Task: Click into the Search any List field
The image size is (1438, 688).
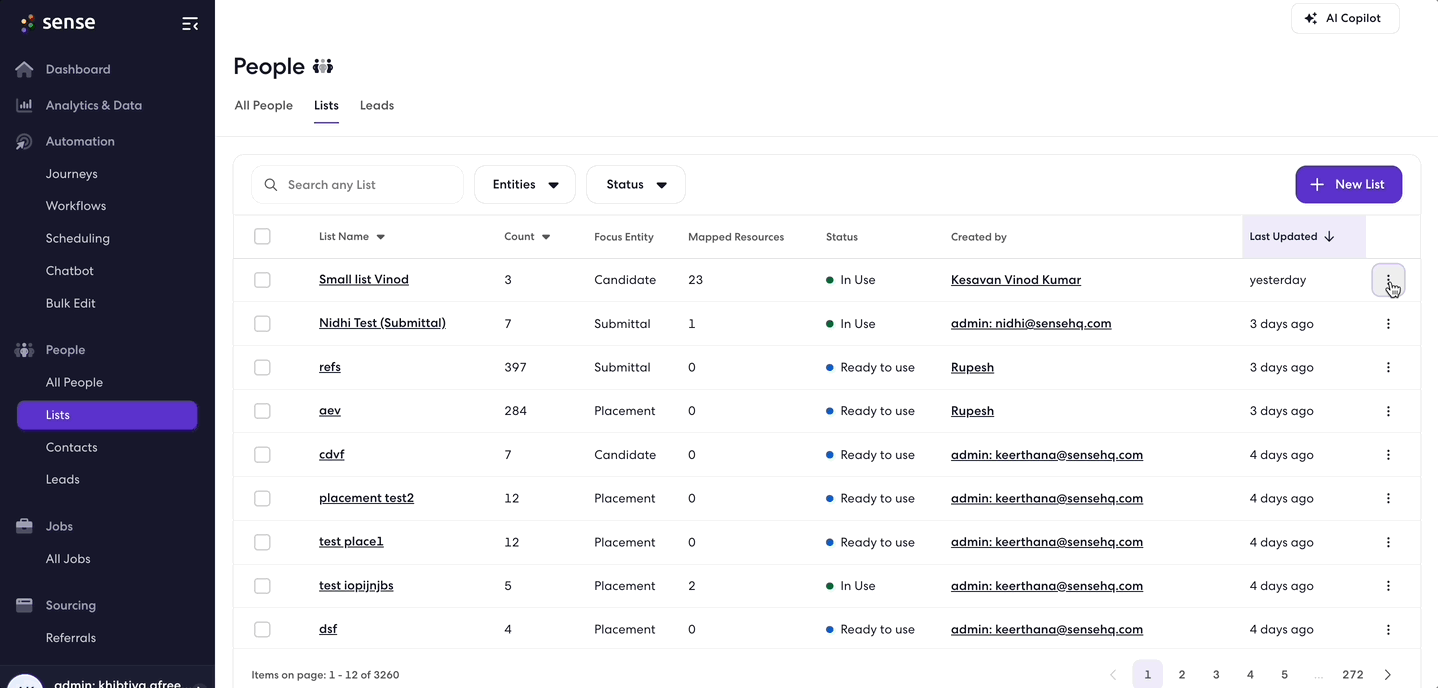Action: [357, 185]
